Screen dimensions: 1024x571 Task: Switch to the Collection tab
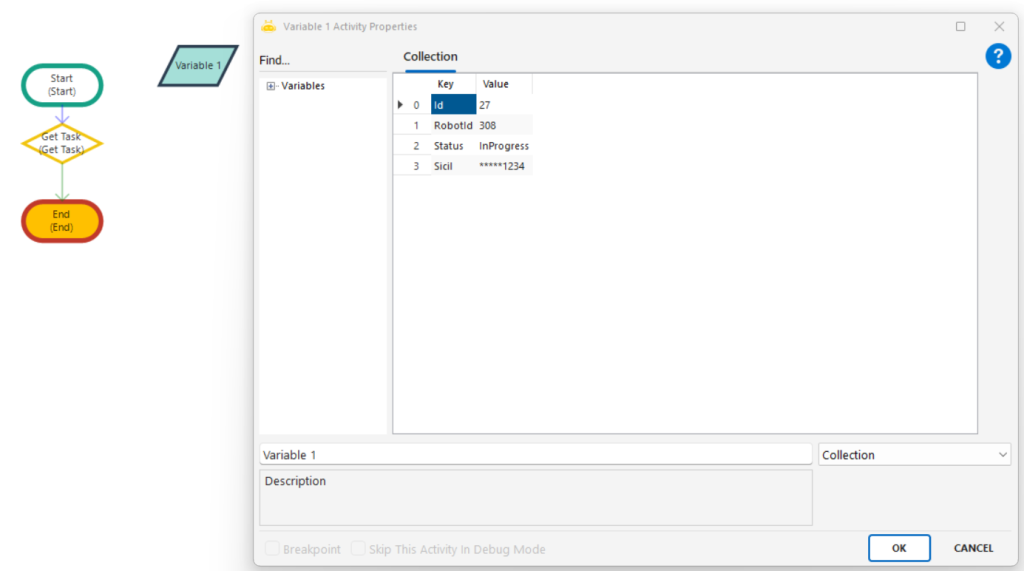coord(430,57)
